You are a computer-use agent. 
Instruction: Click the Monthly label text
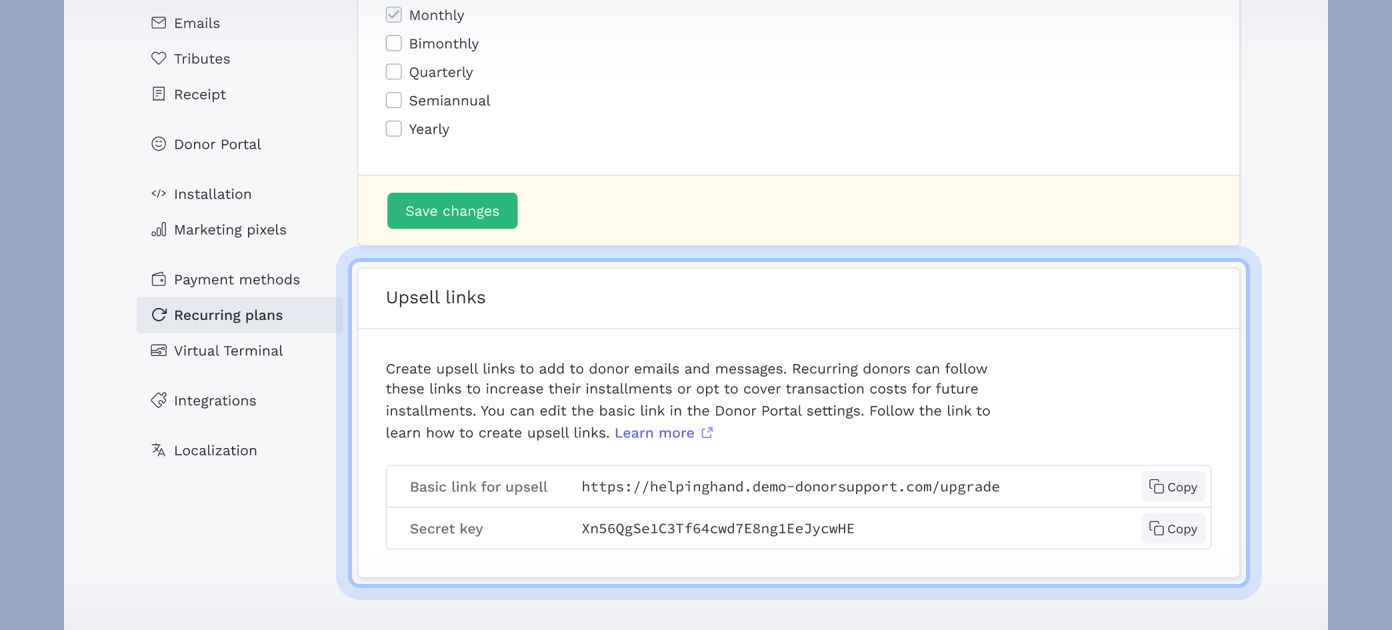click(x=437, y=15)
